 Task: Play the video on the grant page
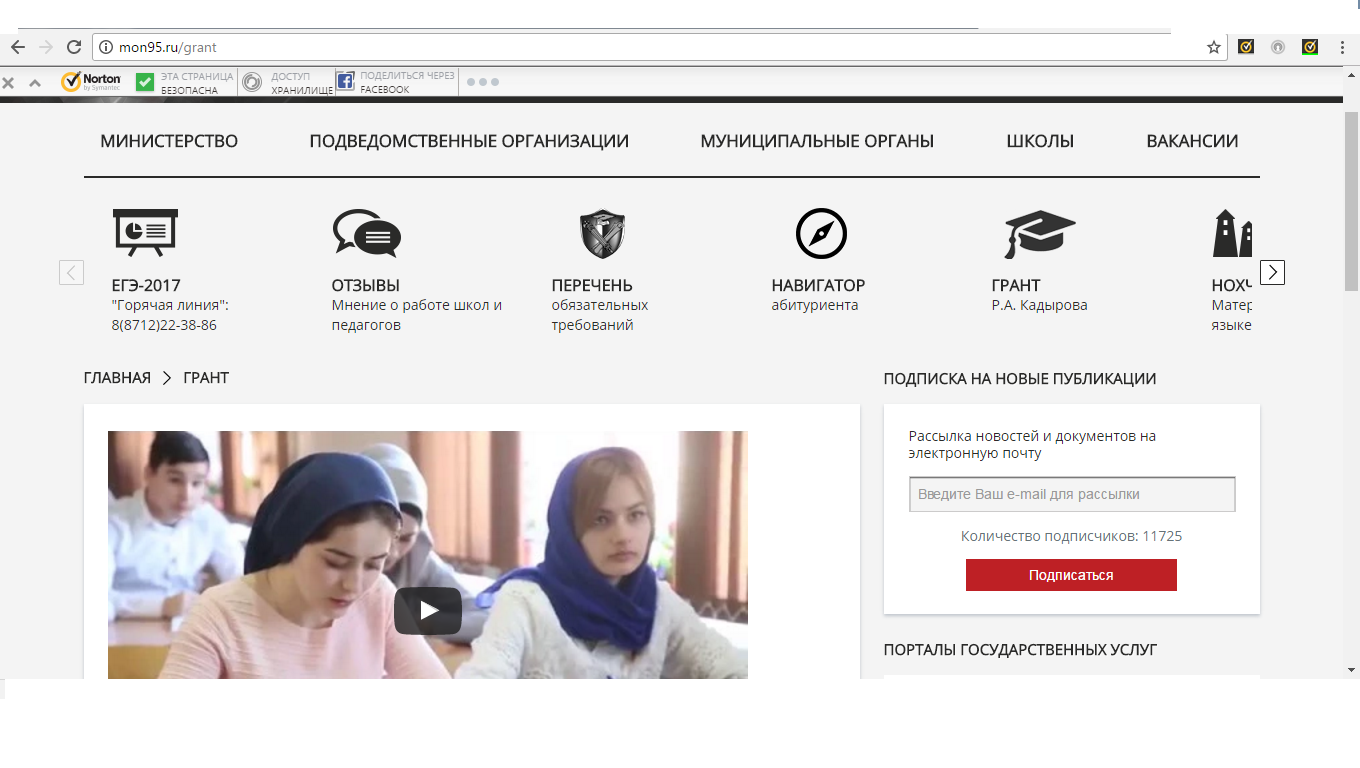pyautogui.click(x=427, y=610)
